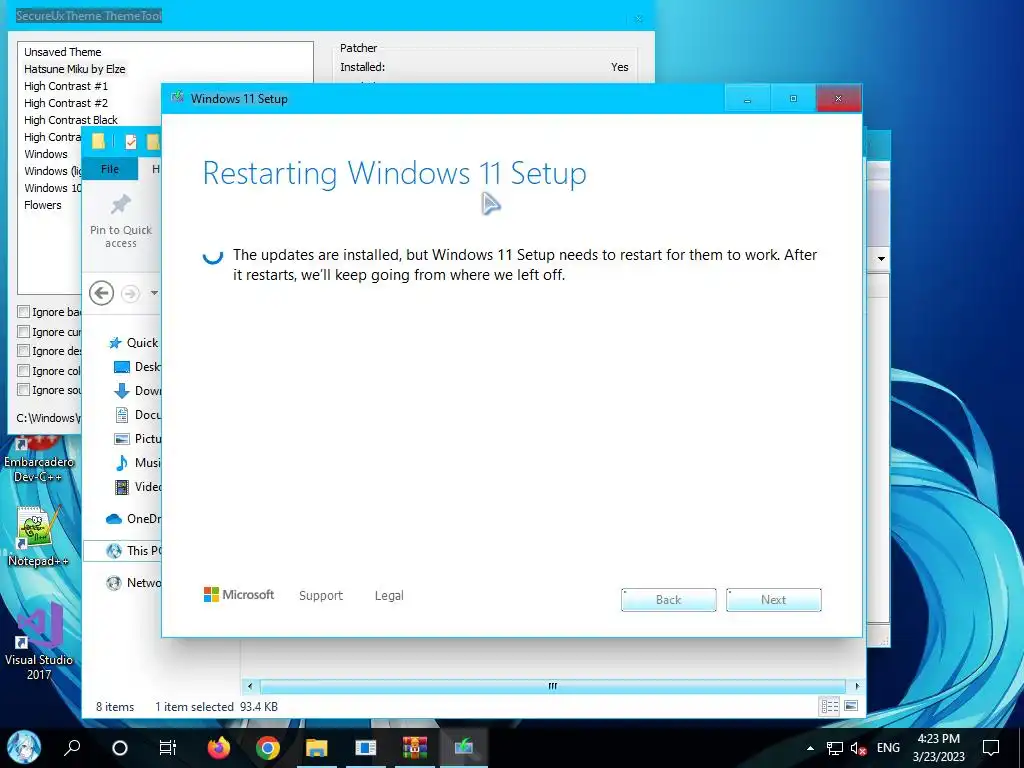Click the muted volume tray icon
1024x768 pixels.
click(858, 748)
